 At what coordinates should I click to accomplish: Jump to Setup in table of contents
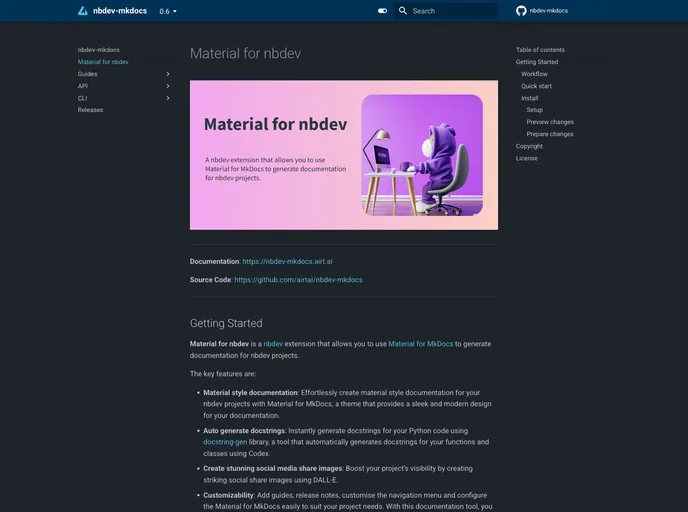click(534, 110)
